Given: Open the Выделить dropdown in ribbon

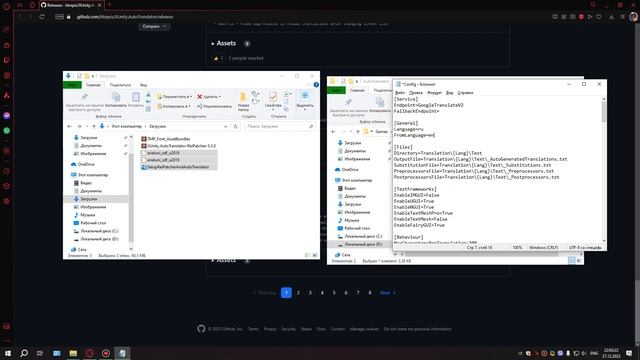Looking at the screenshot, I should [x=305, y=101].
